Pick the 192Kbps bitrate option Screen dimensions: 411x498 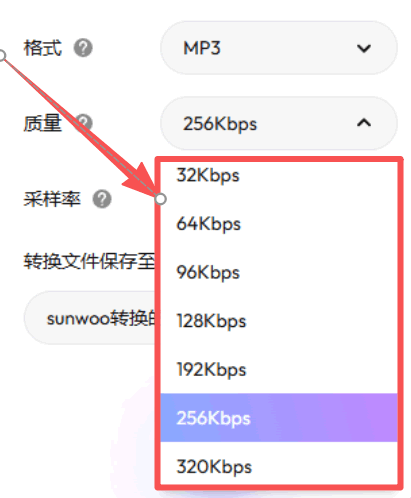tap(279, 370)
